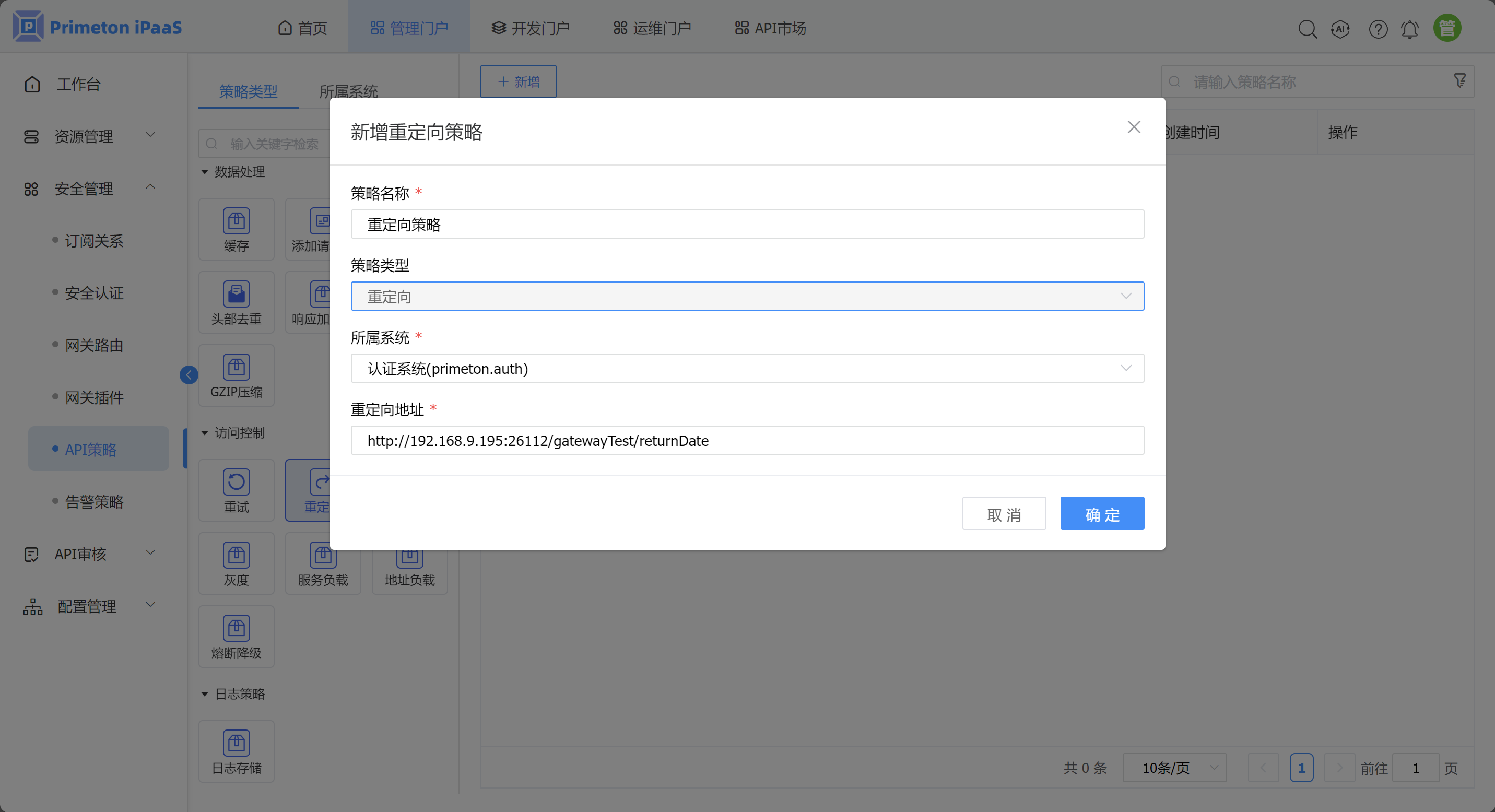Viewport: 1495px width, 812px height.
Task: Open the AI assistant icon
Action: (1340, 28)
